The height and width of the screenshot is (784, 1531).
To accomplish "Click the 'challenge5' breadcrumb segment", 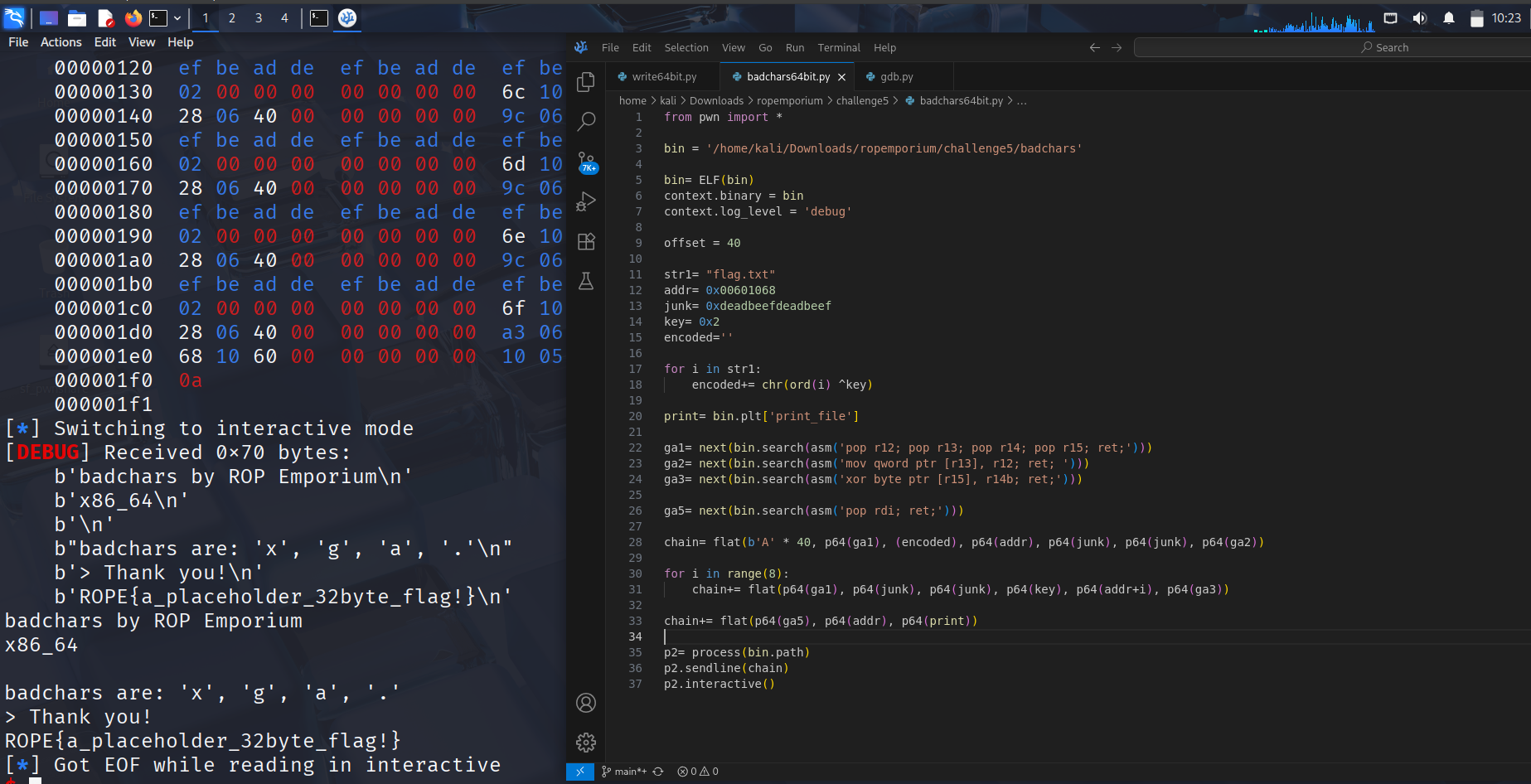I will pos(862,101).
